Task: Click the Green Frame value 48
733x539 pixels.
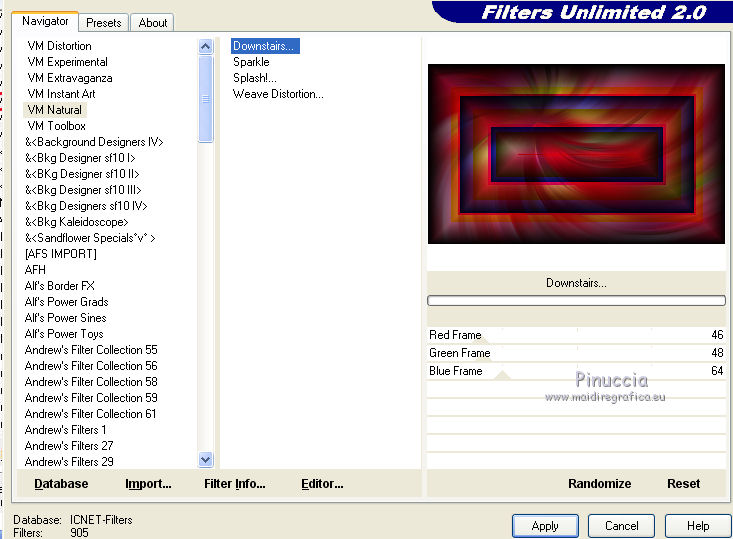Action: (717, 352)
